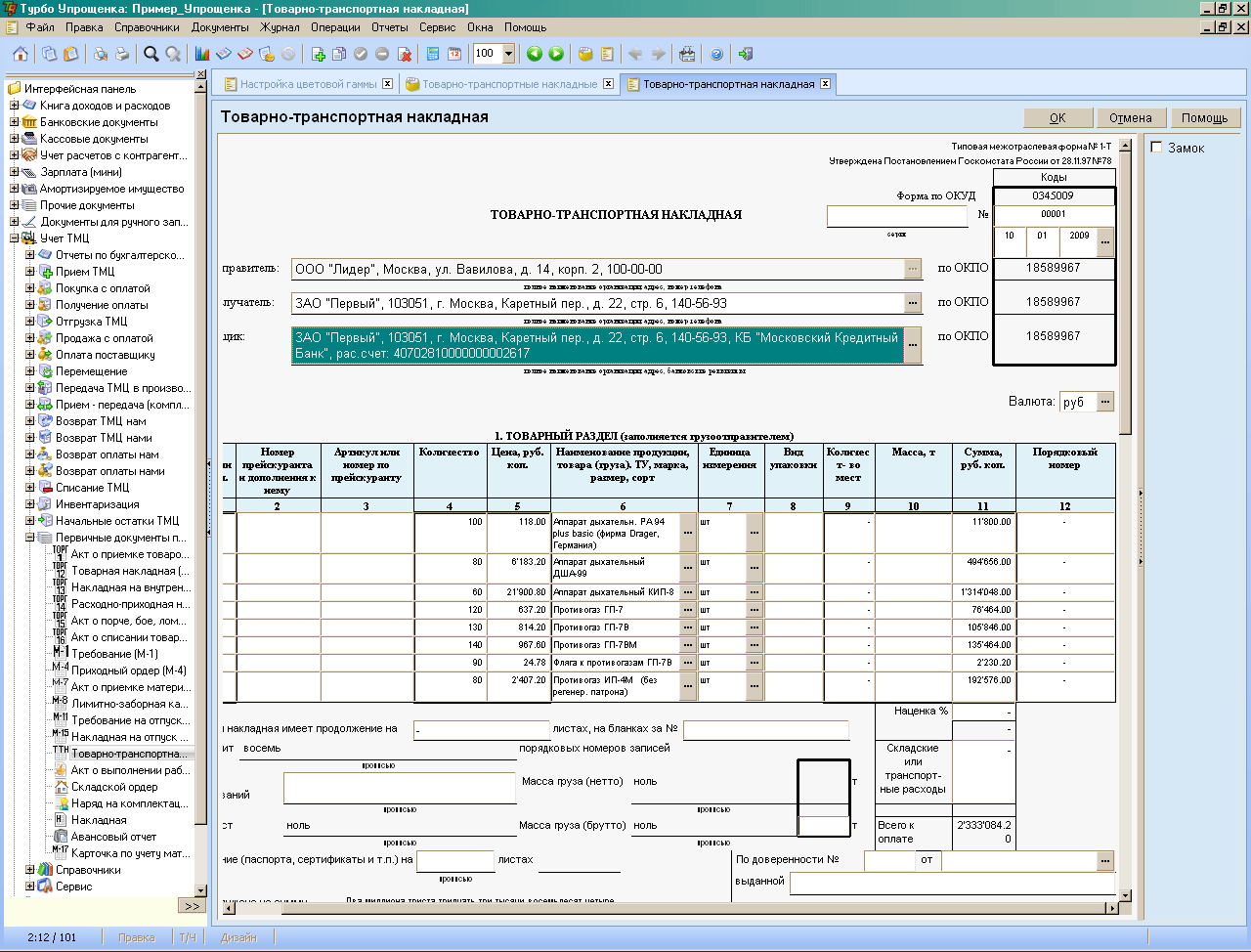Click the home icon in the toolbar
This screenshot has width=1251, height=952.
21,55
